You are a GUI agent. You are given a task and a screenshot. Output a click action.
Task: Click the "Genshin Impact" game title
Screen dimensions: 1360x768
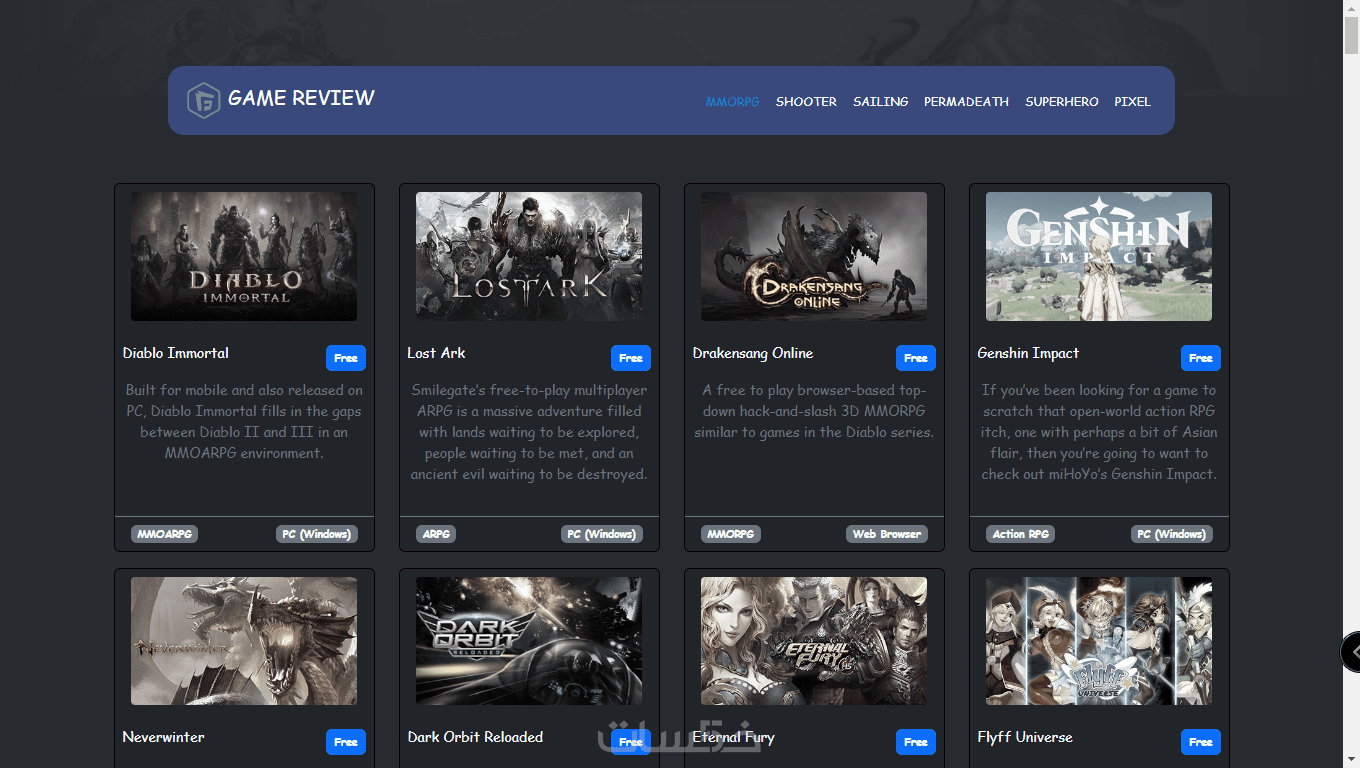(1028, 353)
